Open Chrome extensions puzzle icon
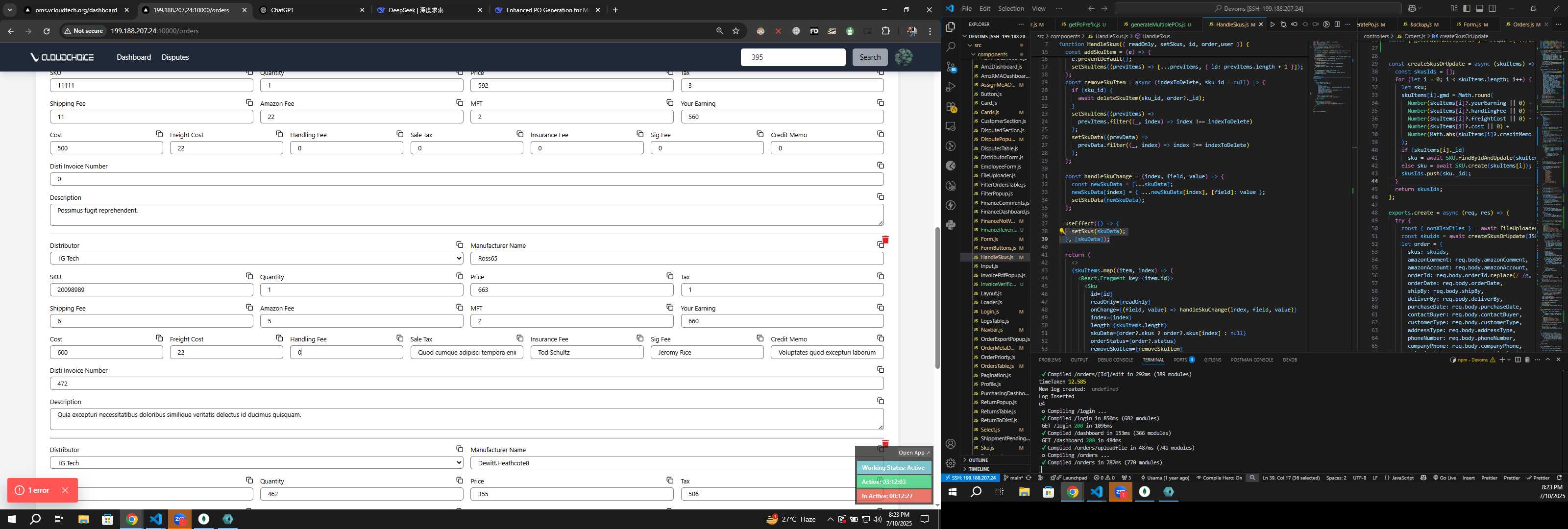 pos(885,31)
